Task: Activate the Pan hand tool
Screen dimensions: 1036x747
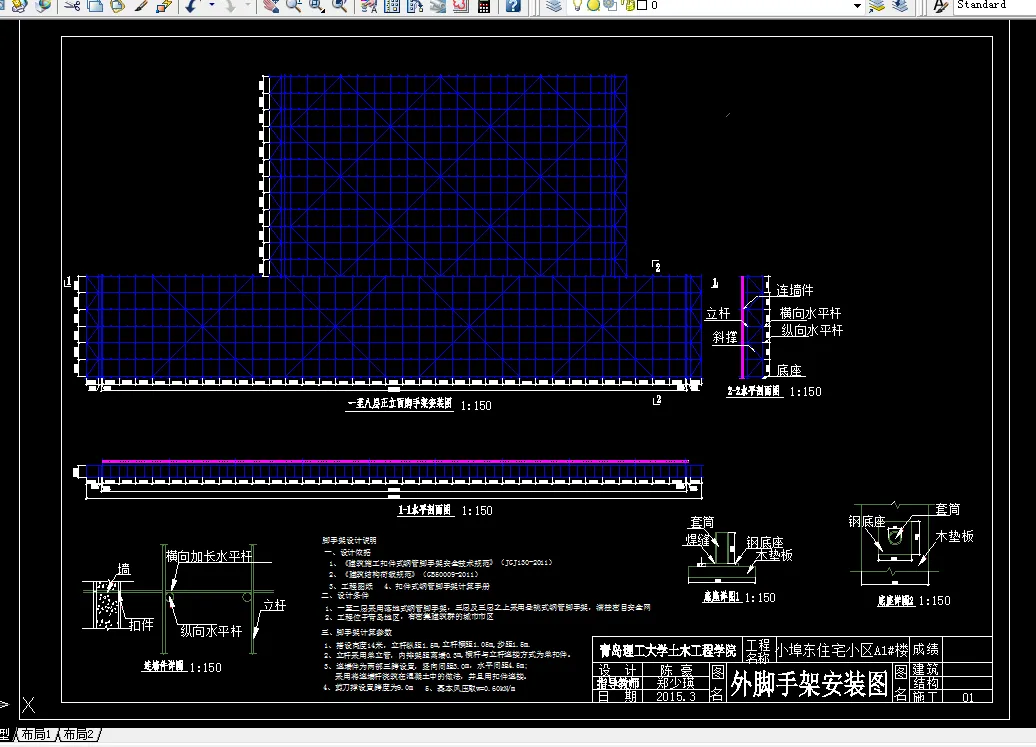Action: [x=270, y=6]
